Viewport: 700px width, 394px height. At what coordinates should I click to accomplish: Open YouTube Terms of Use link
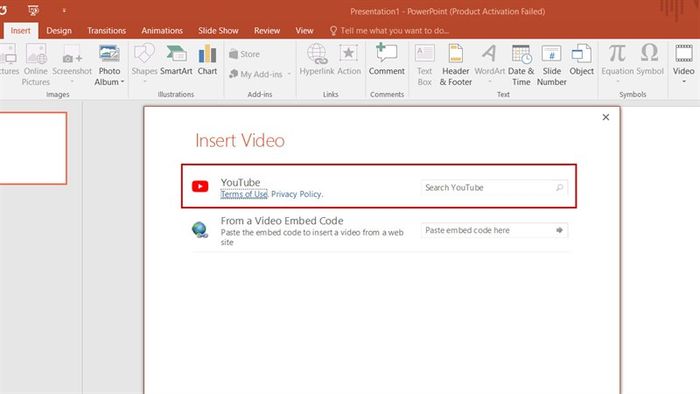pos(244,194)
